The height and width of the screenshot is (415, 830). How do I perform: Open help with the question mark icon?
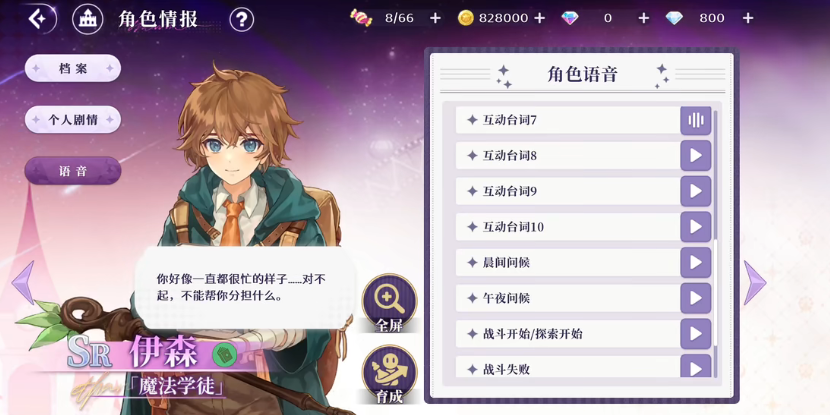[241, 20]
